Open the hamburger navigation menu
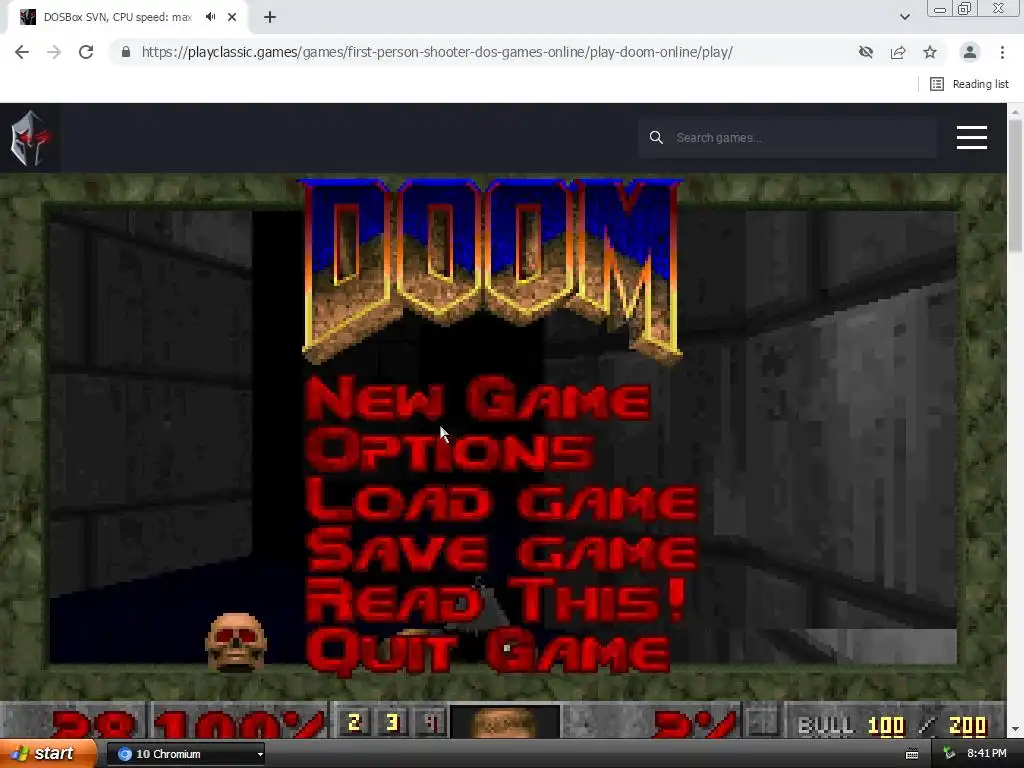The image size is (1024, 768). pos(971,138)
